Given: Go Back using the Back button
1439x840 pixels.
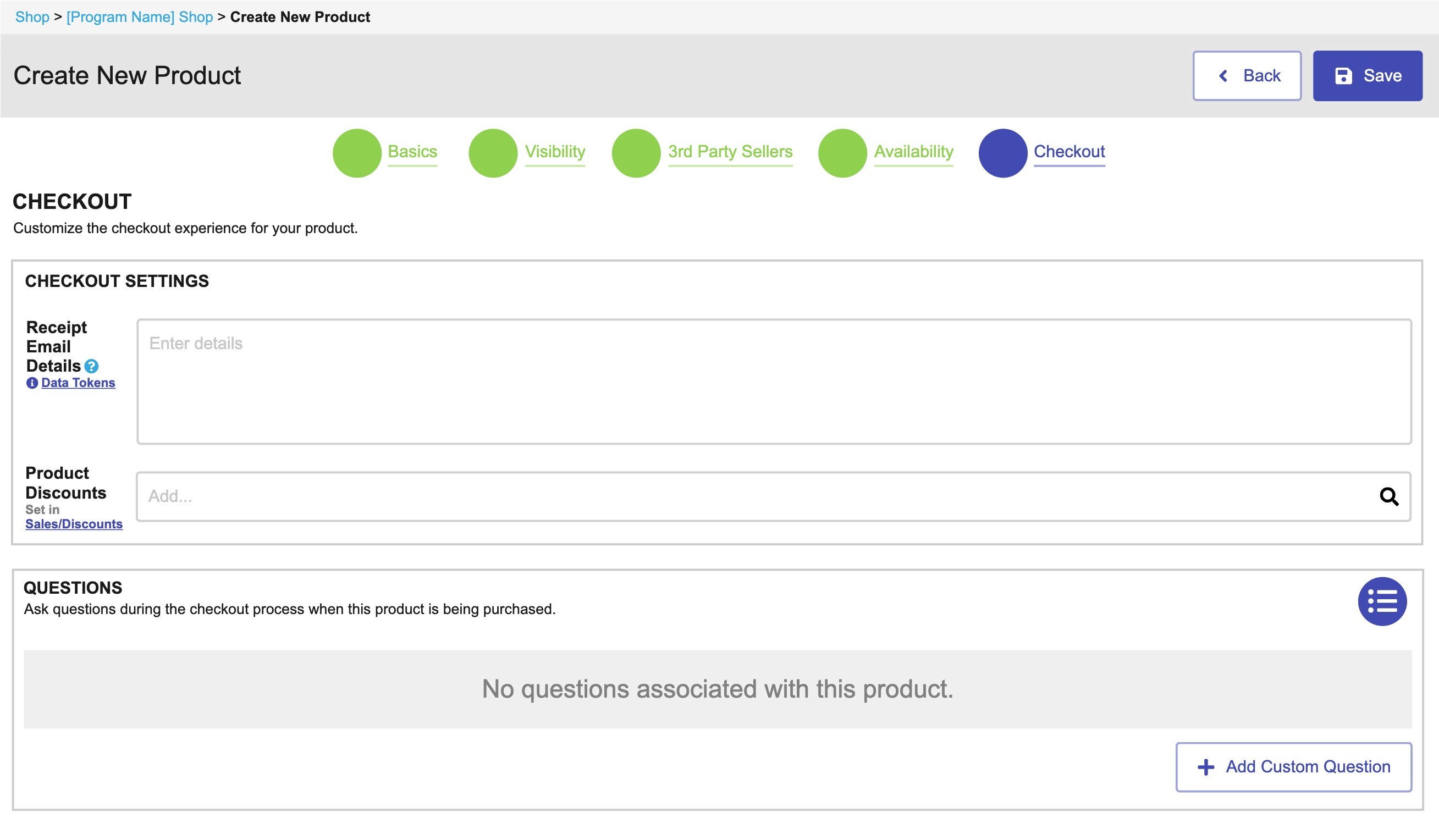Looking at the screenshot, I should [x=1247, y=76].
